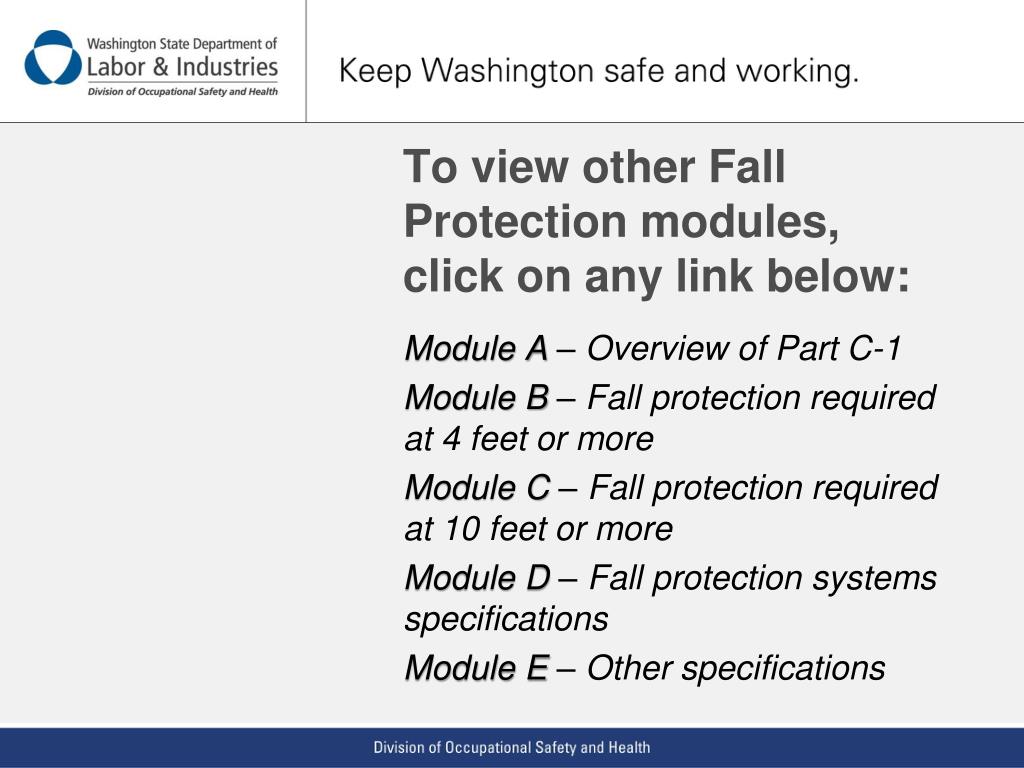Click the 'To view other Fall Protection modules' heading
This screenshot has width=1024, height=768.
pyautogui.click(x=621, y=194)
